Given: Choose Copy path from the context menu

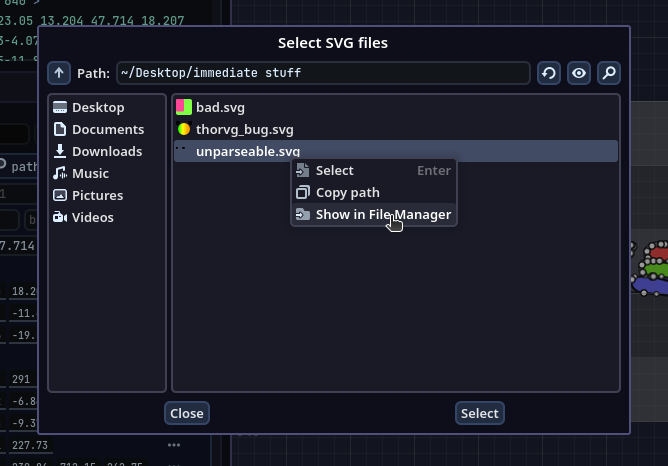Looking at the screenshot, I should (x=347, y=192).
